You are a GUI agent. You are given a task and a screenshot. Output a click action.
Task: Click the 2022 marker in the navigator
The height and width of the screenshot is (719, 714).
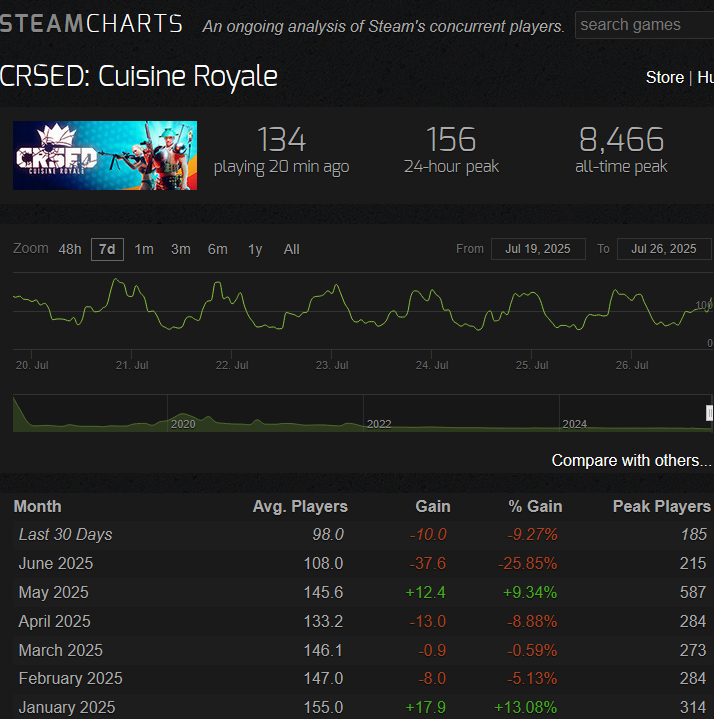[x=379, y=424]
